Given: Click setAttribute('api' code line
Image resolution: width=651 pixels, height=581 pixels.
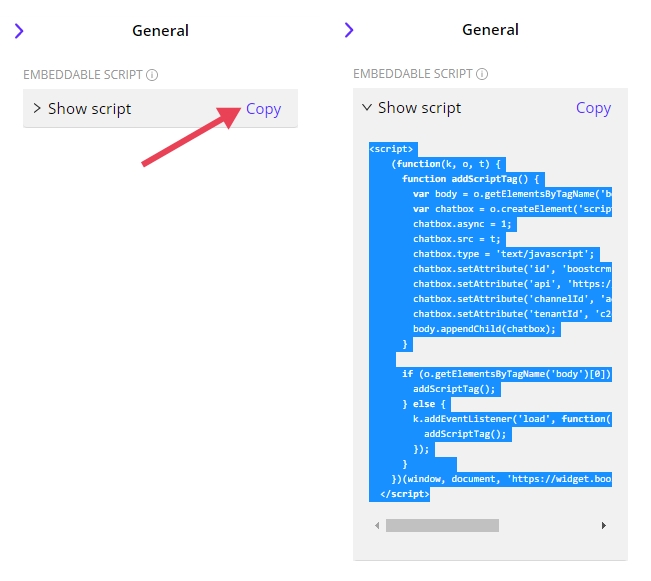Looking at the screenshot, I should [512, 284].
